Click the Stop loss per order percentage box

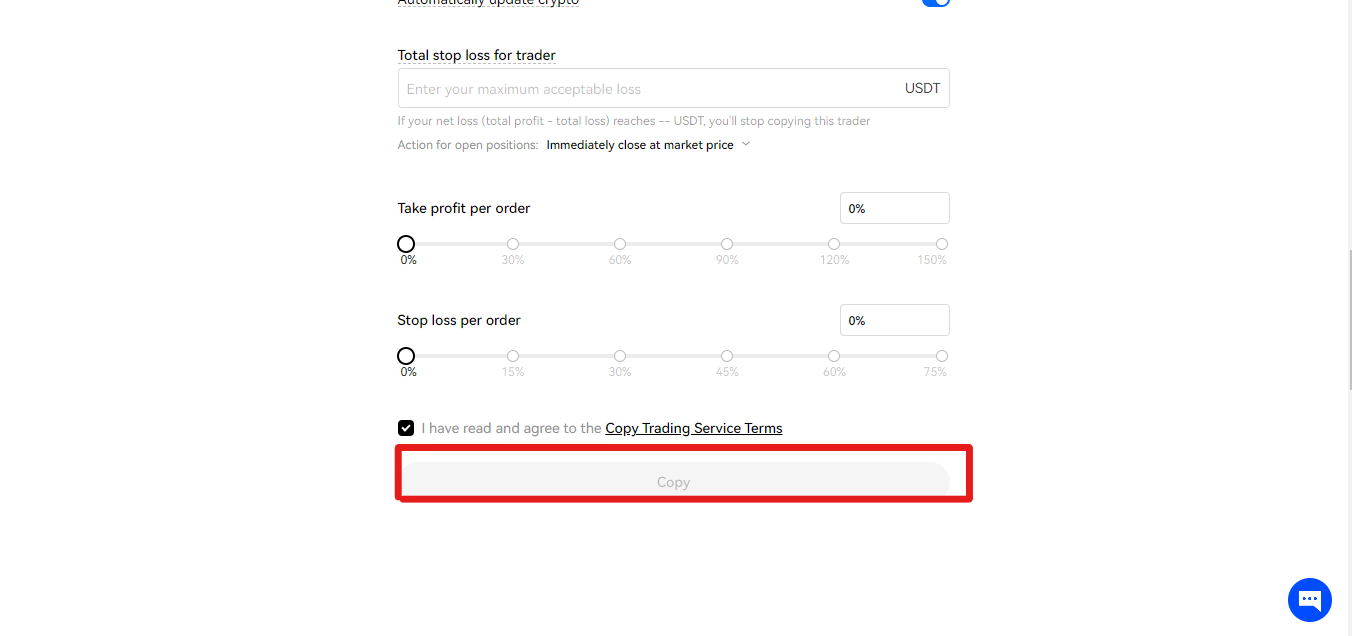894,320
